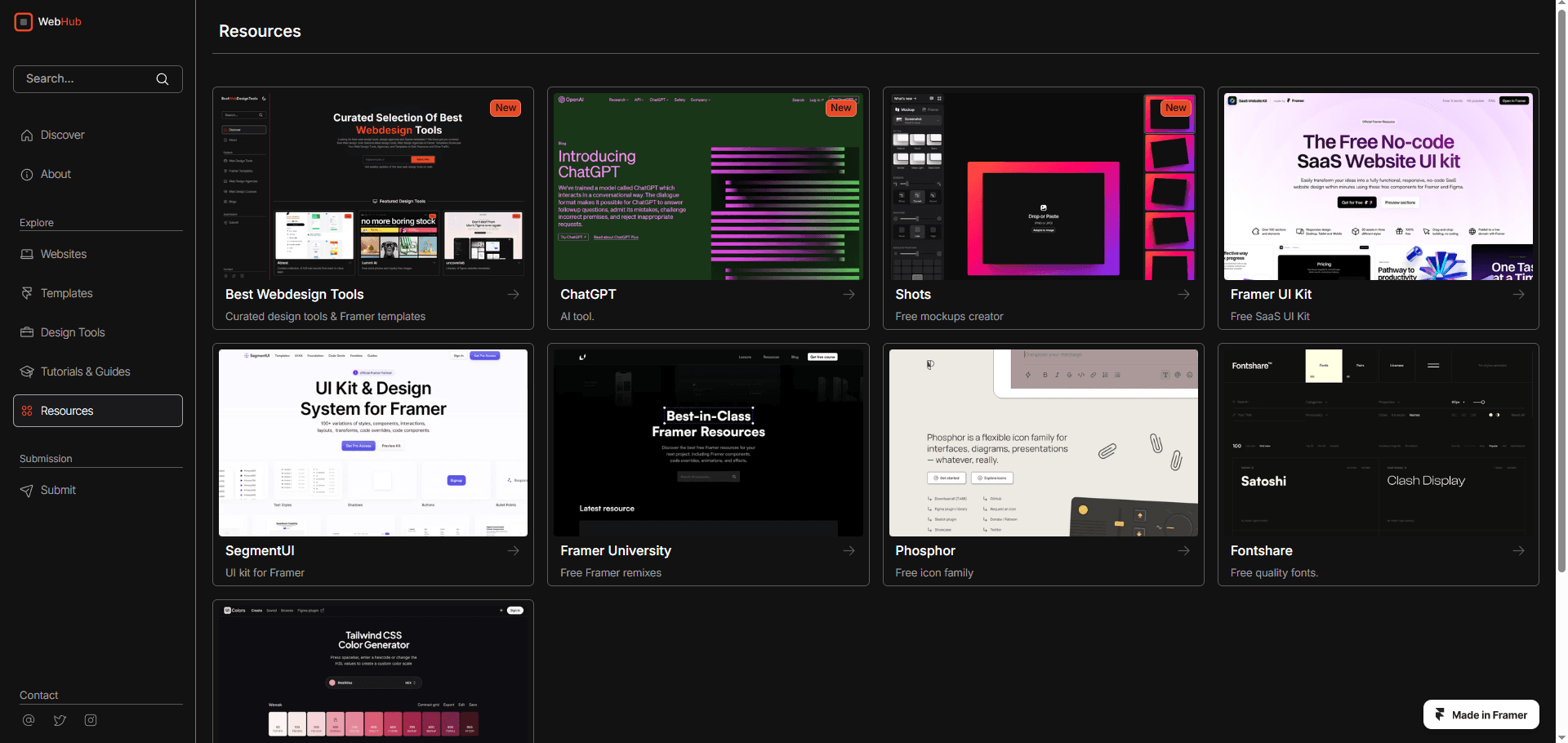Click the New badge on ChatGPT card
The width and height of the screenshot is (1568, 743).
[841, 108]
